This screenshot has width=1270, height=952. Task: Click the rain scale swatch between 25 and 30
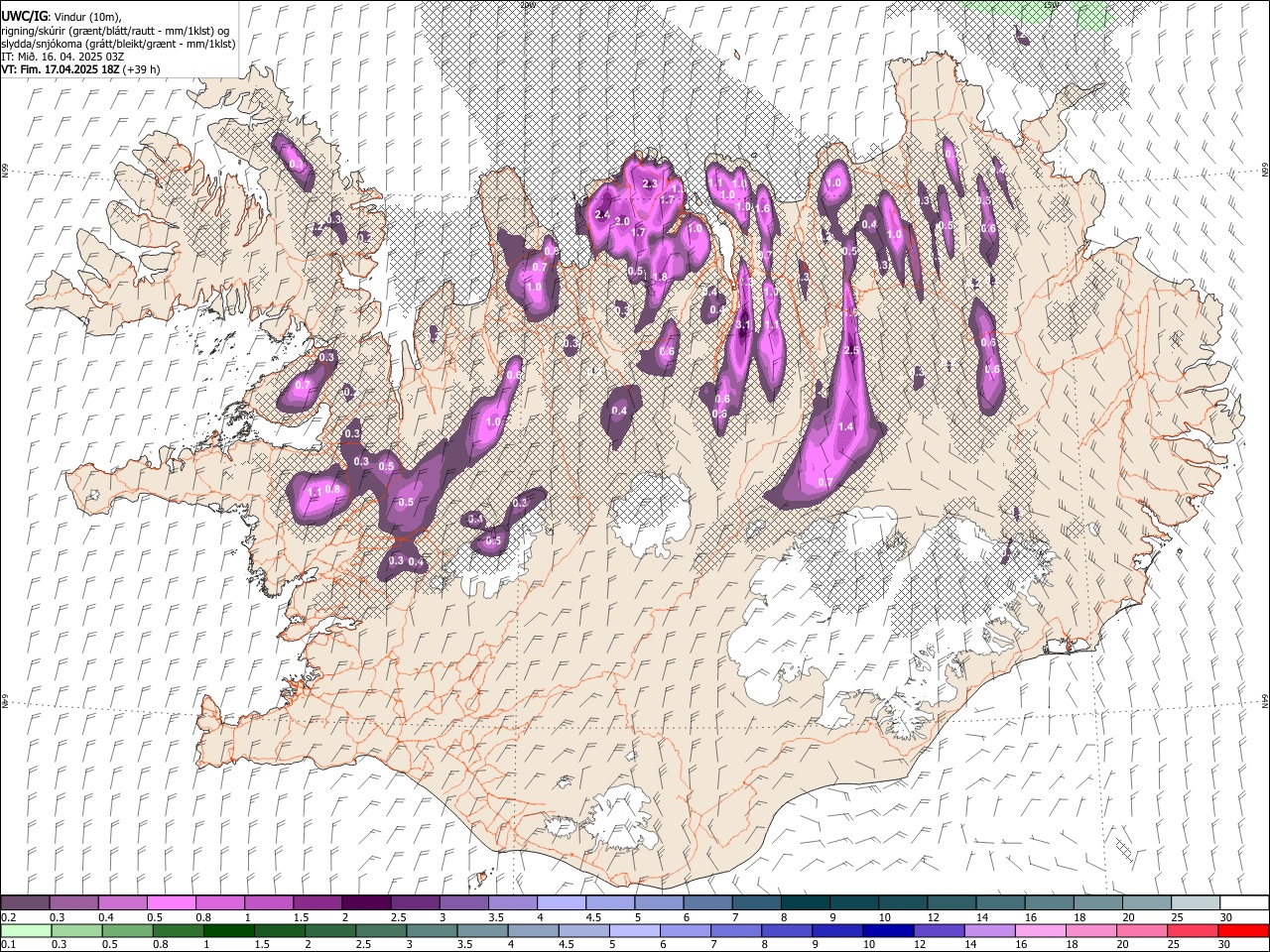point(1193,930)
